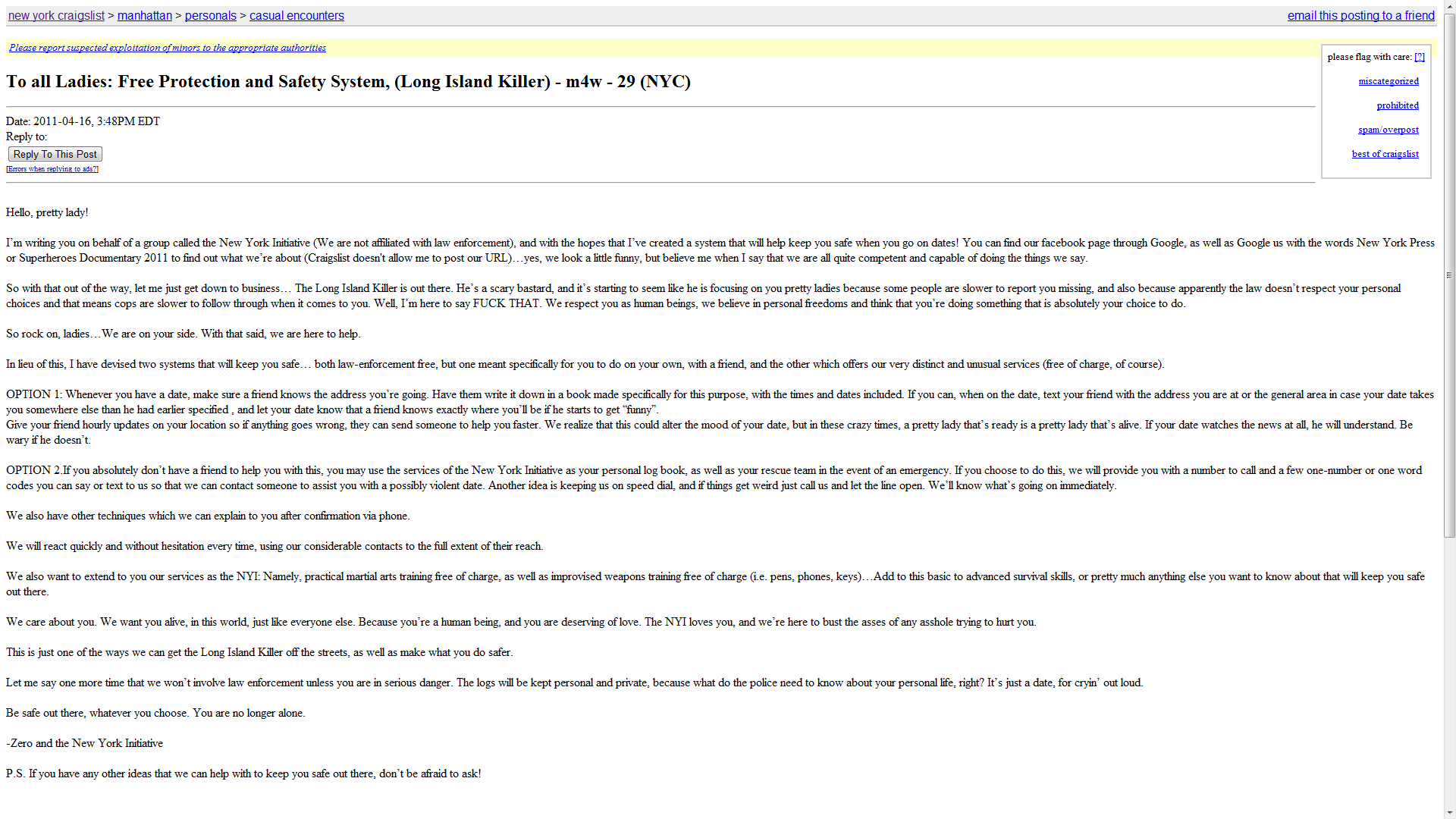Click the scroll up arrow of page scrollbar
The image size is (1456, 819).
[1449, 6]
